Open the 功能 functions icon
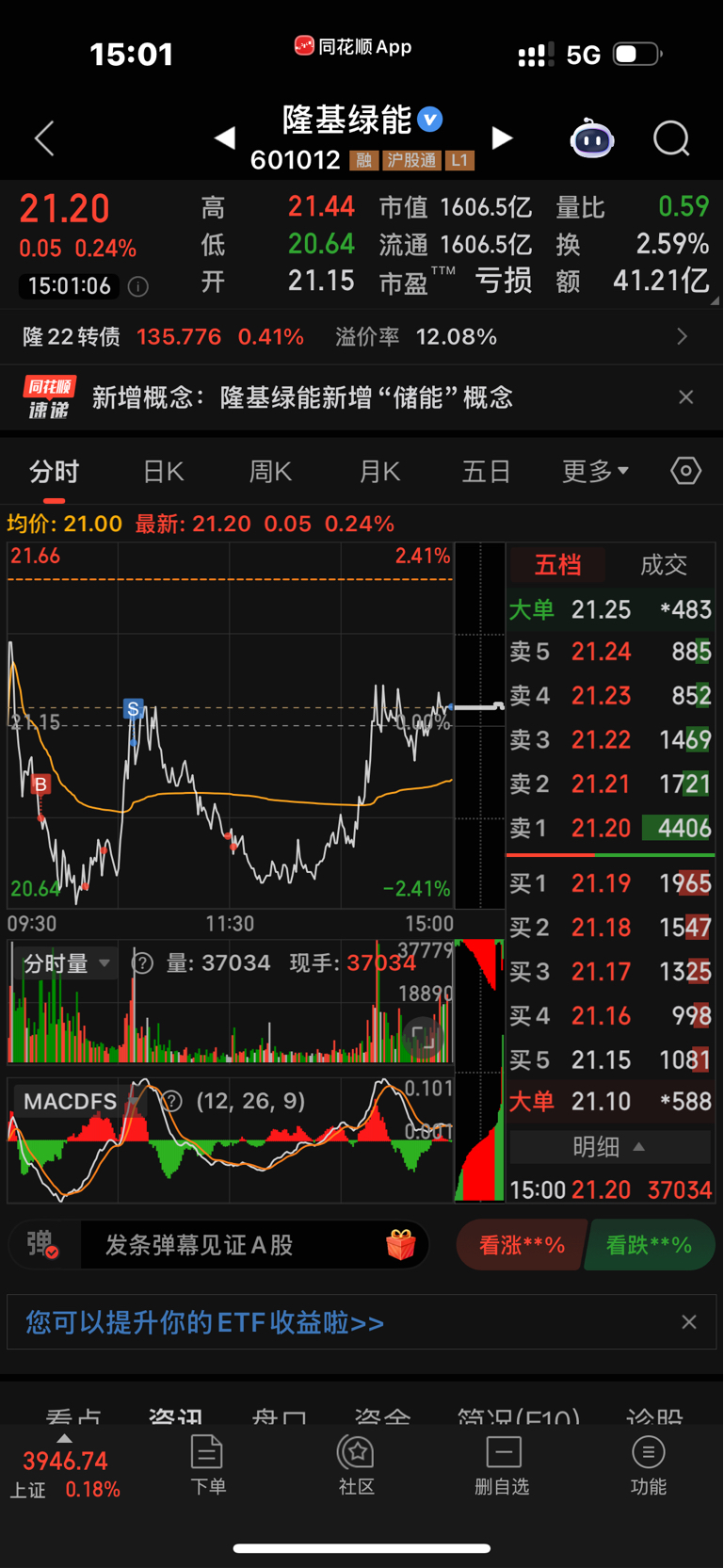 click(x=649, y=1464)
